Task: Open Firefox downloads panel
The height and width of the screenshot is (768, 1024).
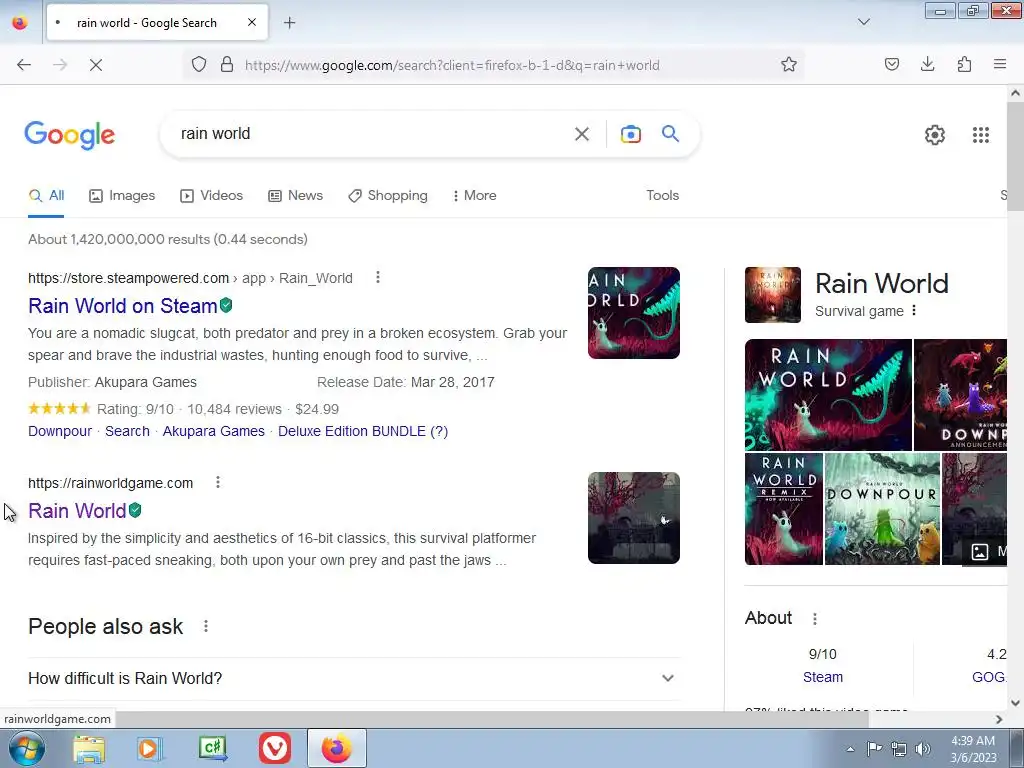Action: click(x=927, y=64)
